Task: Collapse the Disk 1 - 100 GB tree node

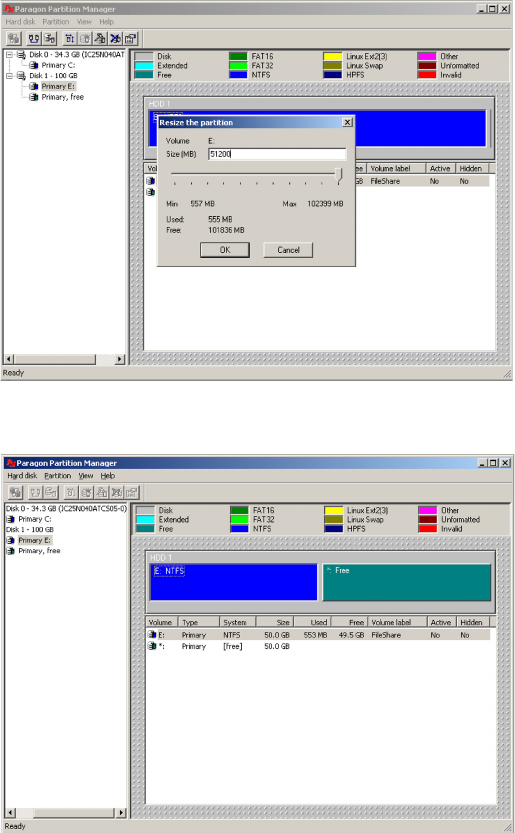Action: pos(9,75)
